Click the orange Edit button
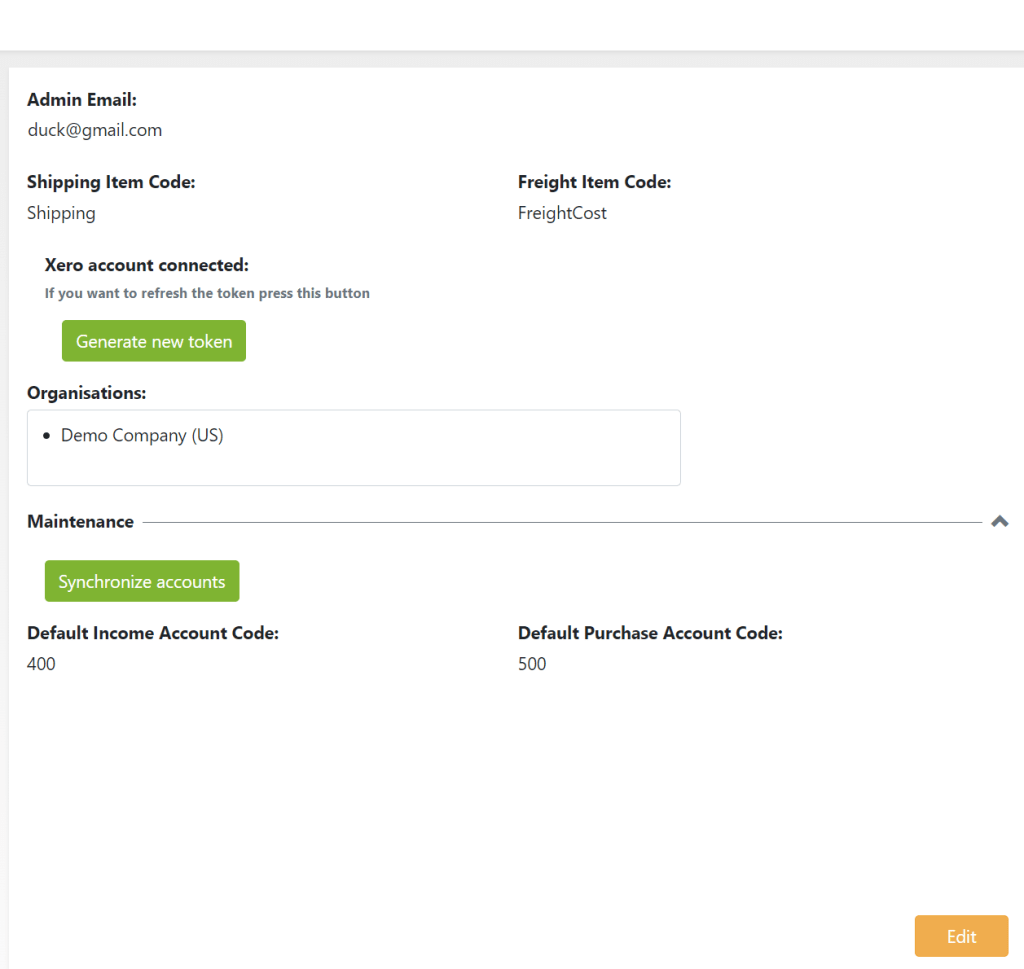Screen dimensions: 1024x969 961,936
